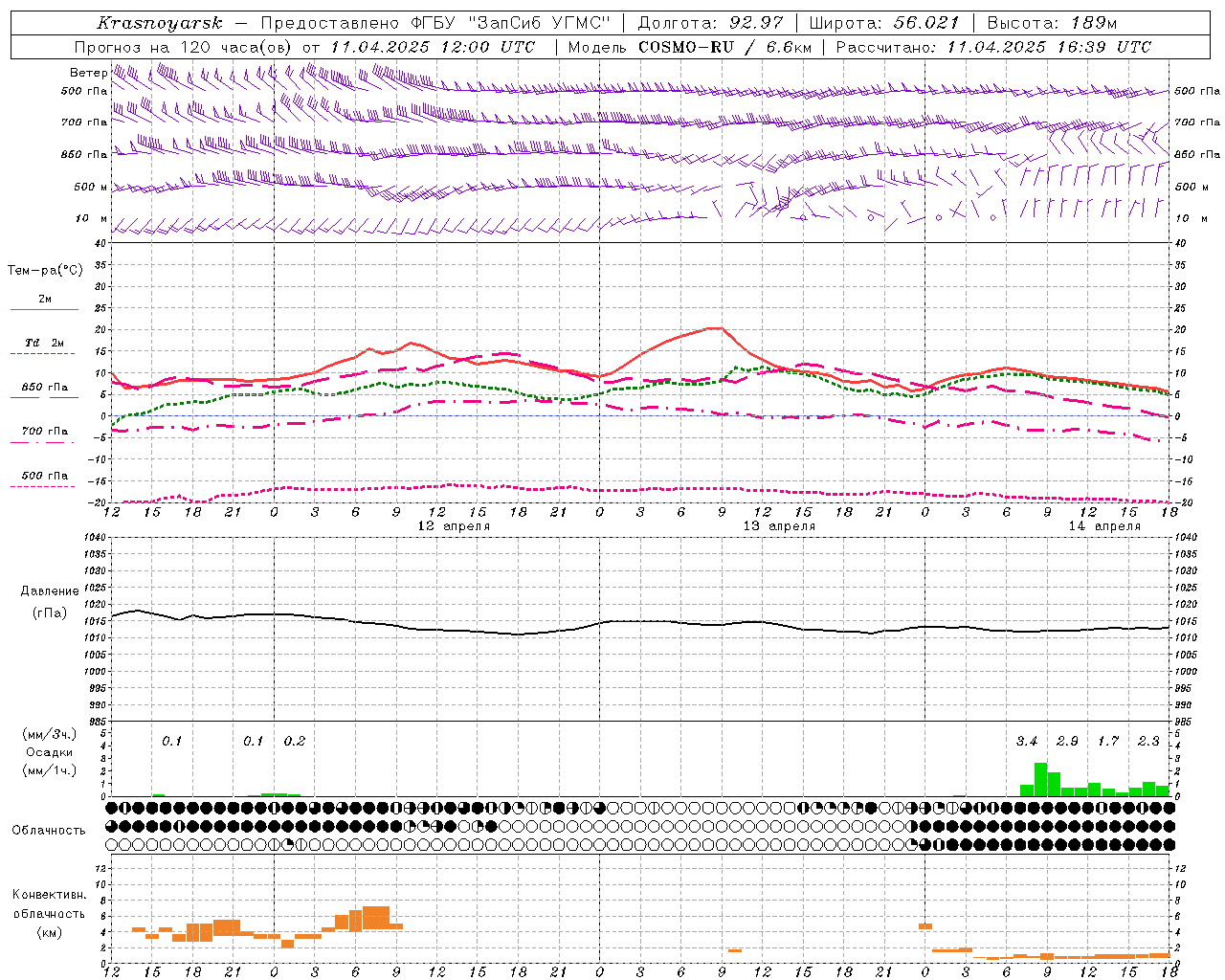
Task: Click the solid red "2м" legend line
Action: (x=44, y=310)
